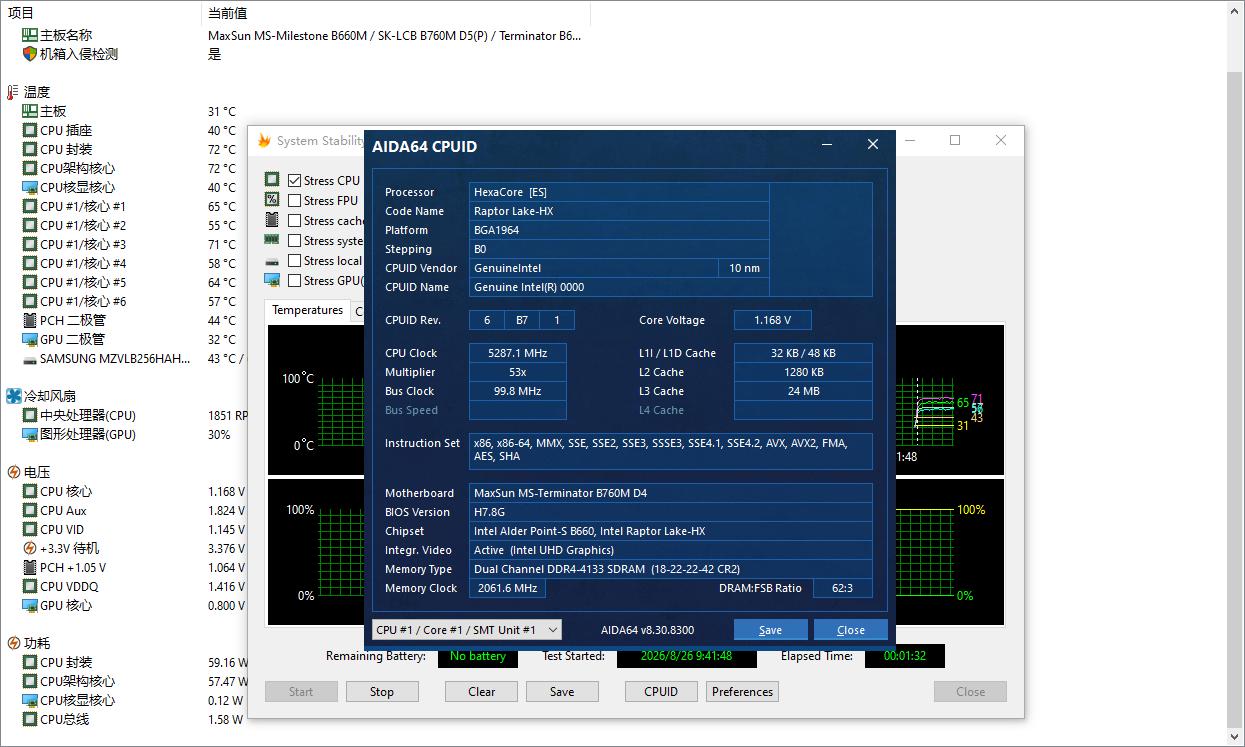
Task: Click the main window scrollbar down arrow
Action: 1235,737
